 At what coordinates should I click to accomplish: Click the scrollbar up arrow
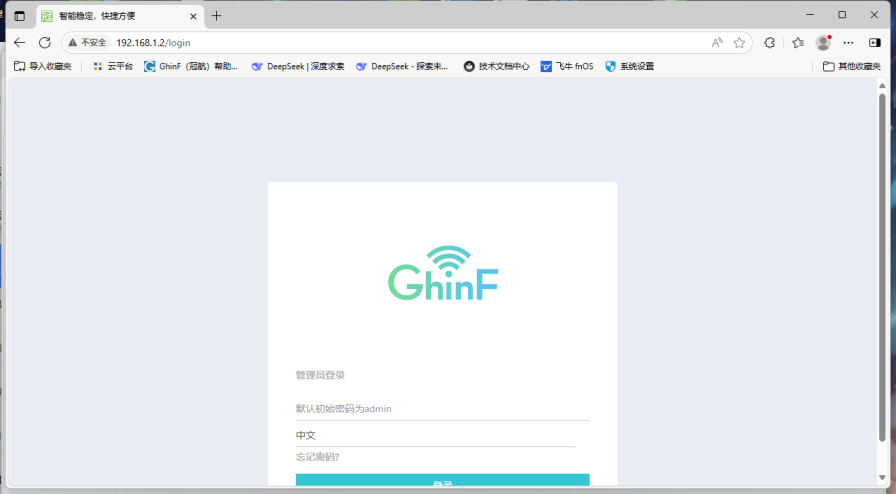[x=882, y=86]
